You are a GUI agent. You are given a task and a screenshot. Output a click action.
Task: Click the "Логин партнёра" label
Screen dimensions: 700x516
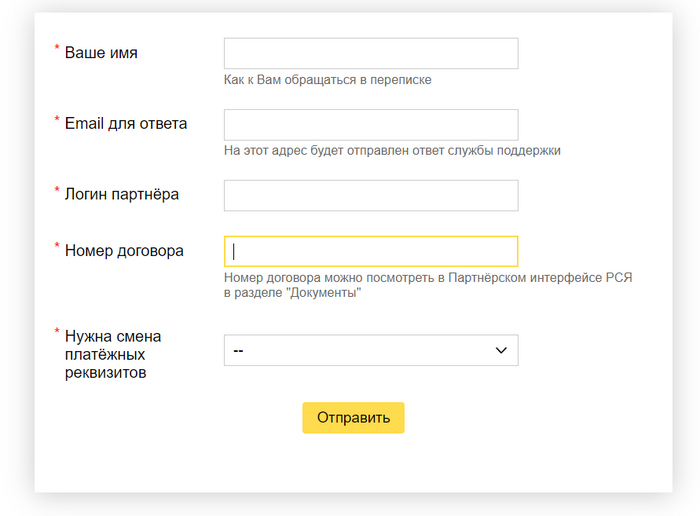pos(122,194)
